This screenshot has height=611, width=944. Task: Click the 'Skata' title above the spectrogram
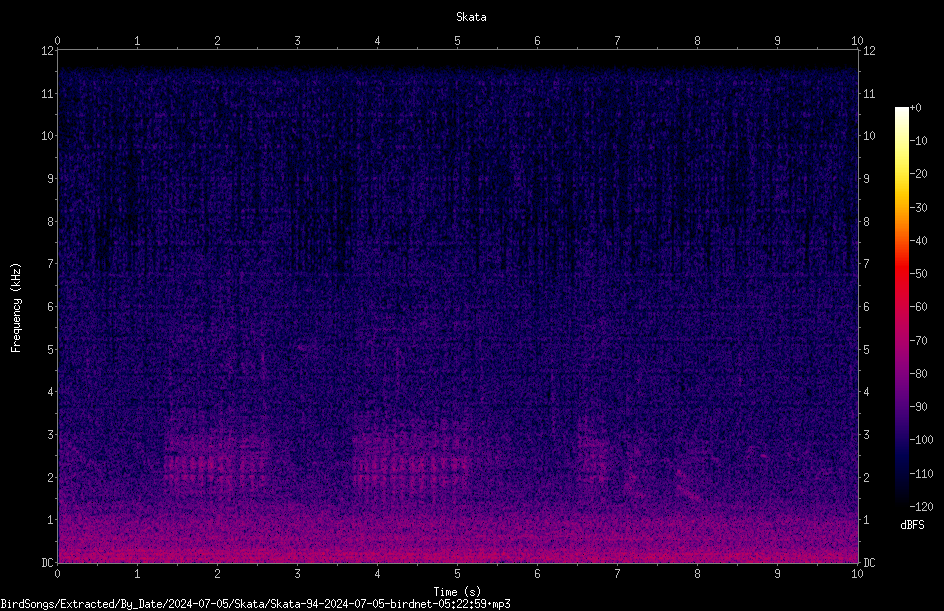coord(471,17)
